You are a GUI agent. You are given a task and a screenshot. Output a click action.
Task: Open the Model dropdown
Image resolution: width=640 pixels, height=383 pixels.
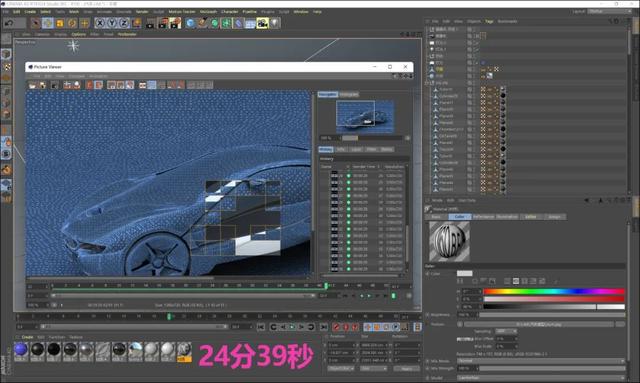coord(541,378)
